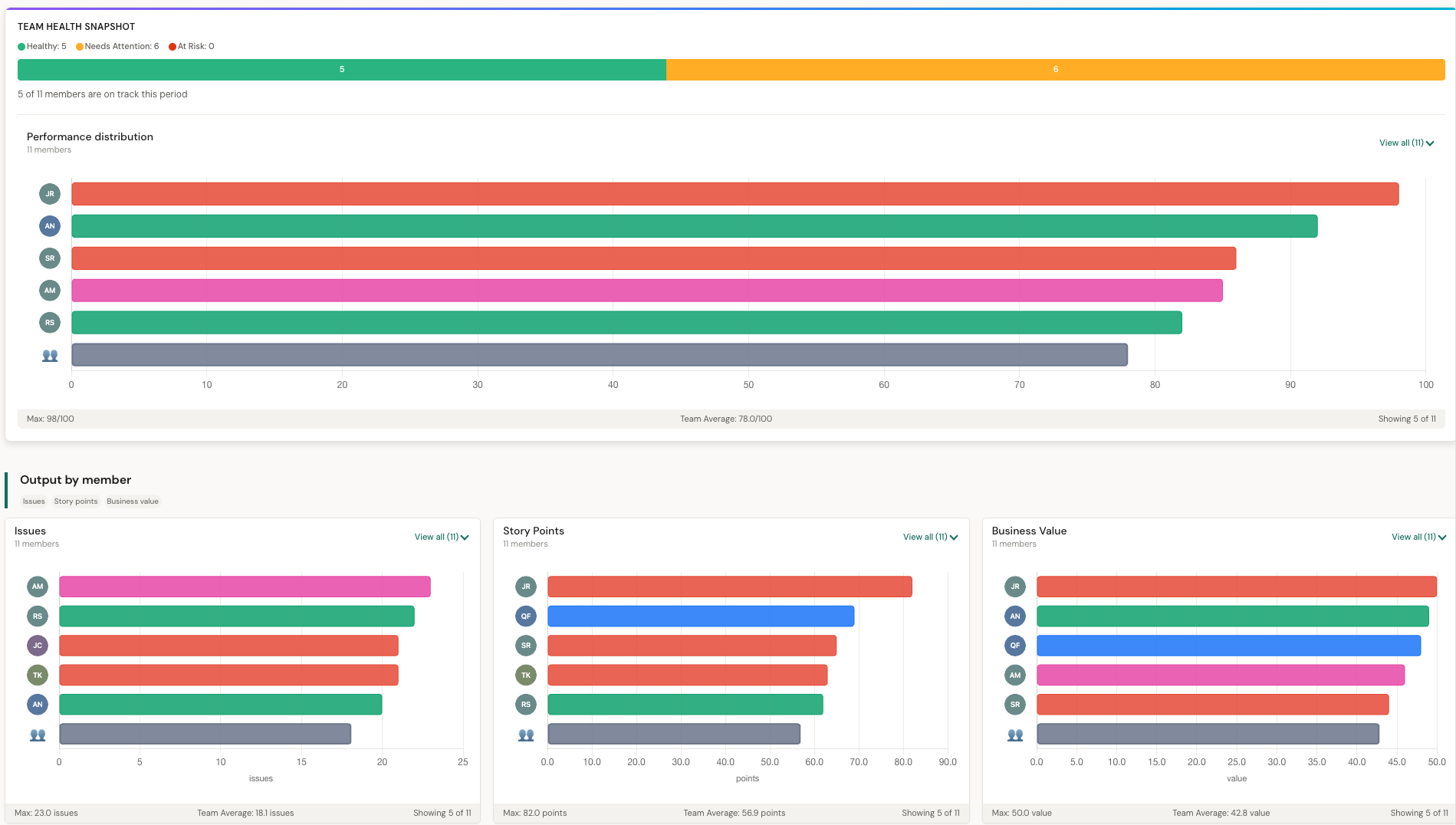Toggle the At Risk legend filter

point(190,46)
